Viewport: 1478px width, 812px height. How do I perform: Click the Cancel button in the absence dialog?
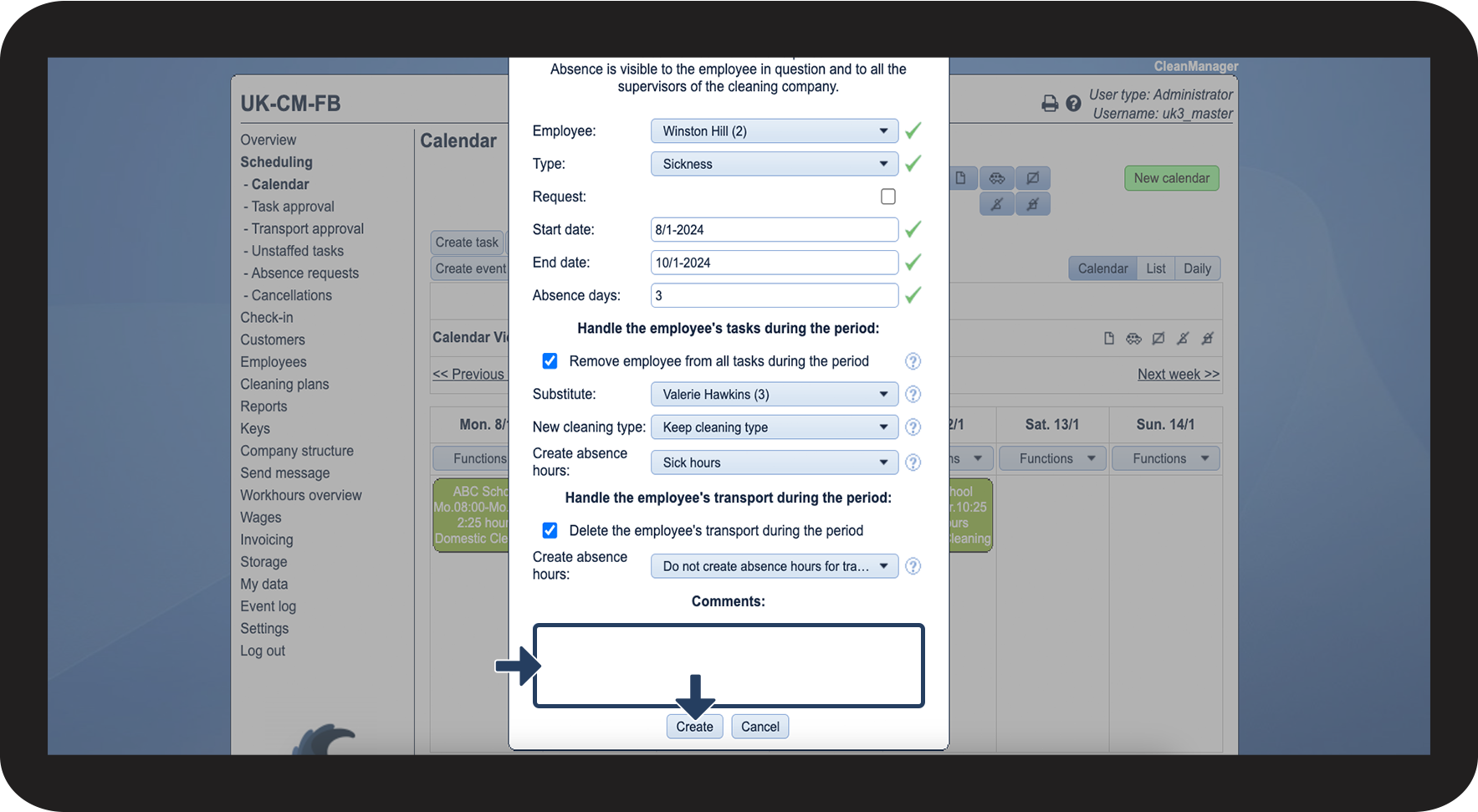(x=760, y=727)
